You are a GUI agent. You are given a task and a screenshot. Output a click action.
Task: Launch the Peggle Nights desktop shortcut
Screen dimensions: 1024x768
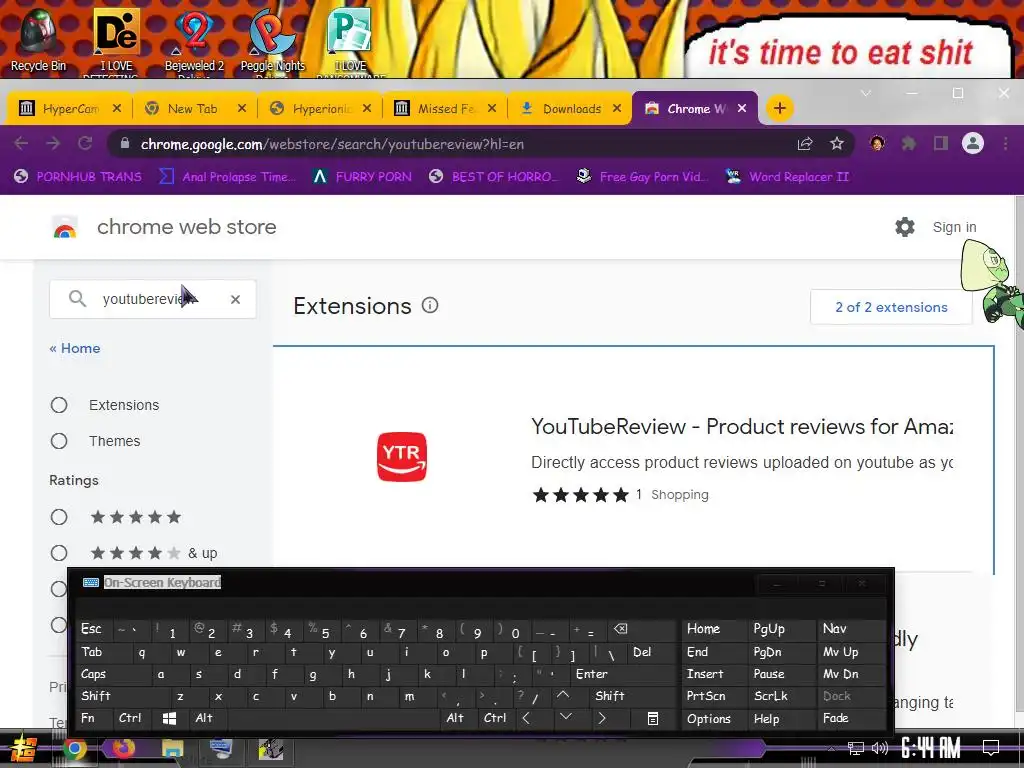(272, 39)
